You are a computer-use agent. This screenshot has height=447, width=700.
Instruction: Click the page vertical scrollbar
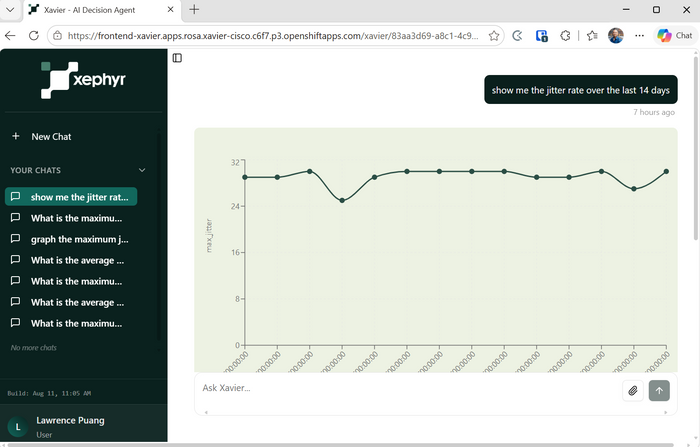(x=696, y=147)
